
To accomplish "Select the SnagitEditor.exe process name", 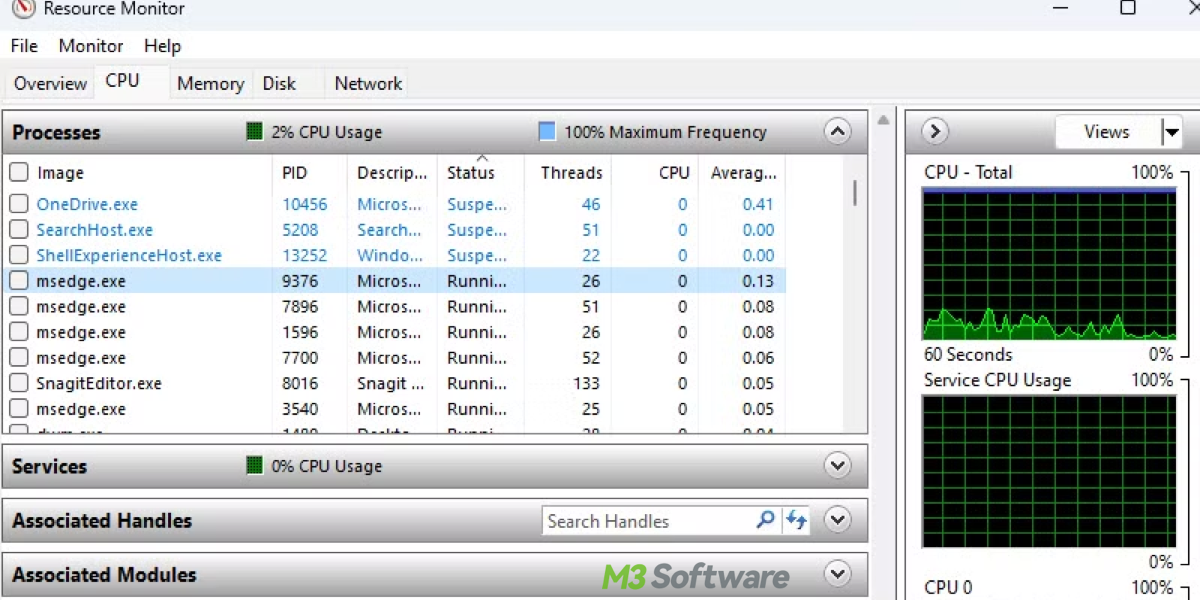I will click(99, 383).
